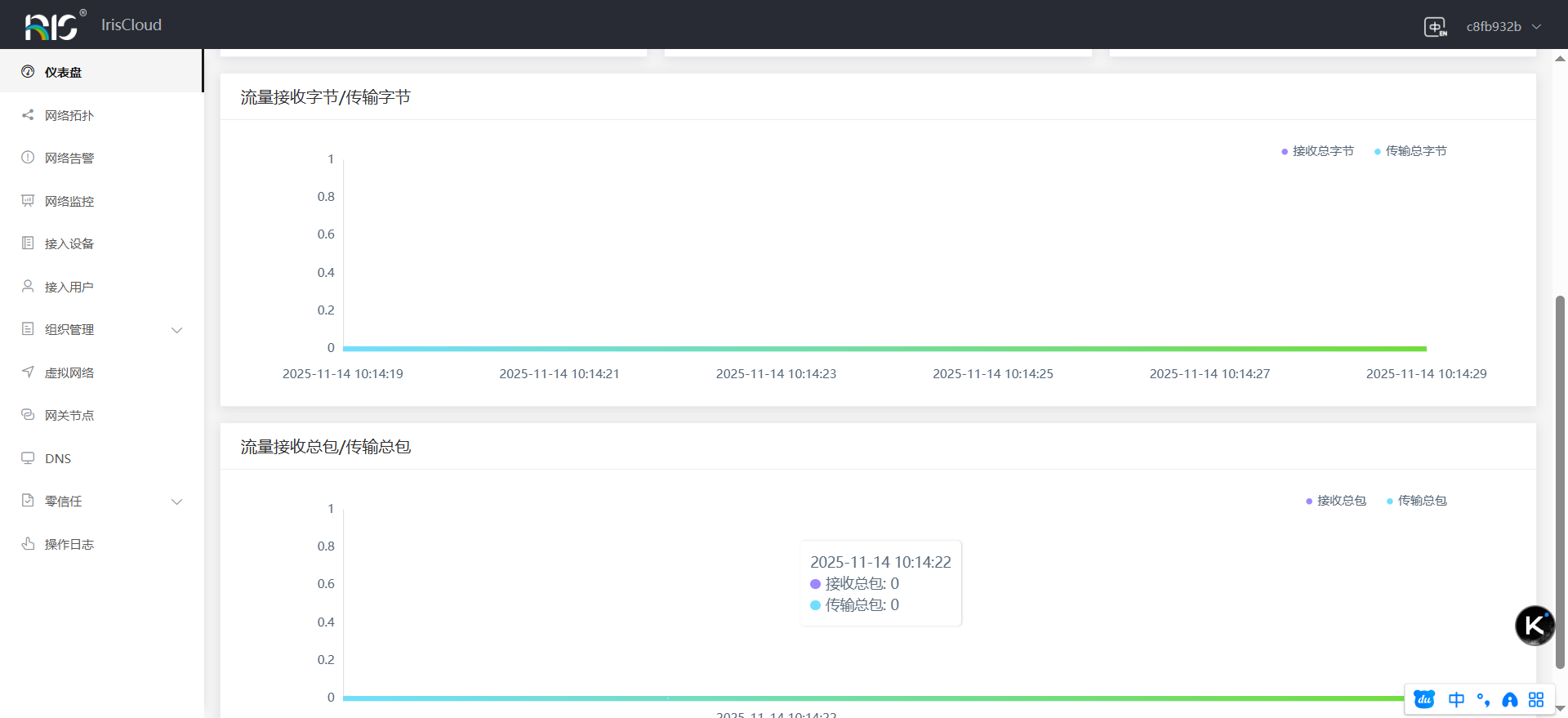
Task: Select 仪表盘 in the sidebar menu
Action: pos(63,72)
